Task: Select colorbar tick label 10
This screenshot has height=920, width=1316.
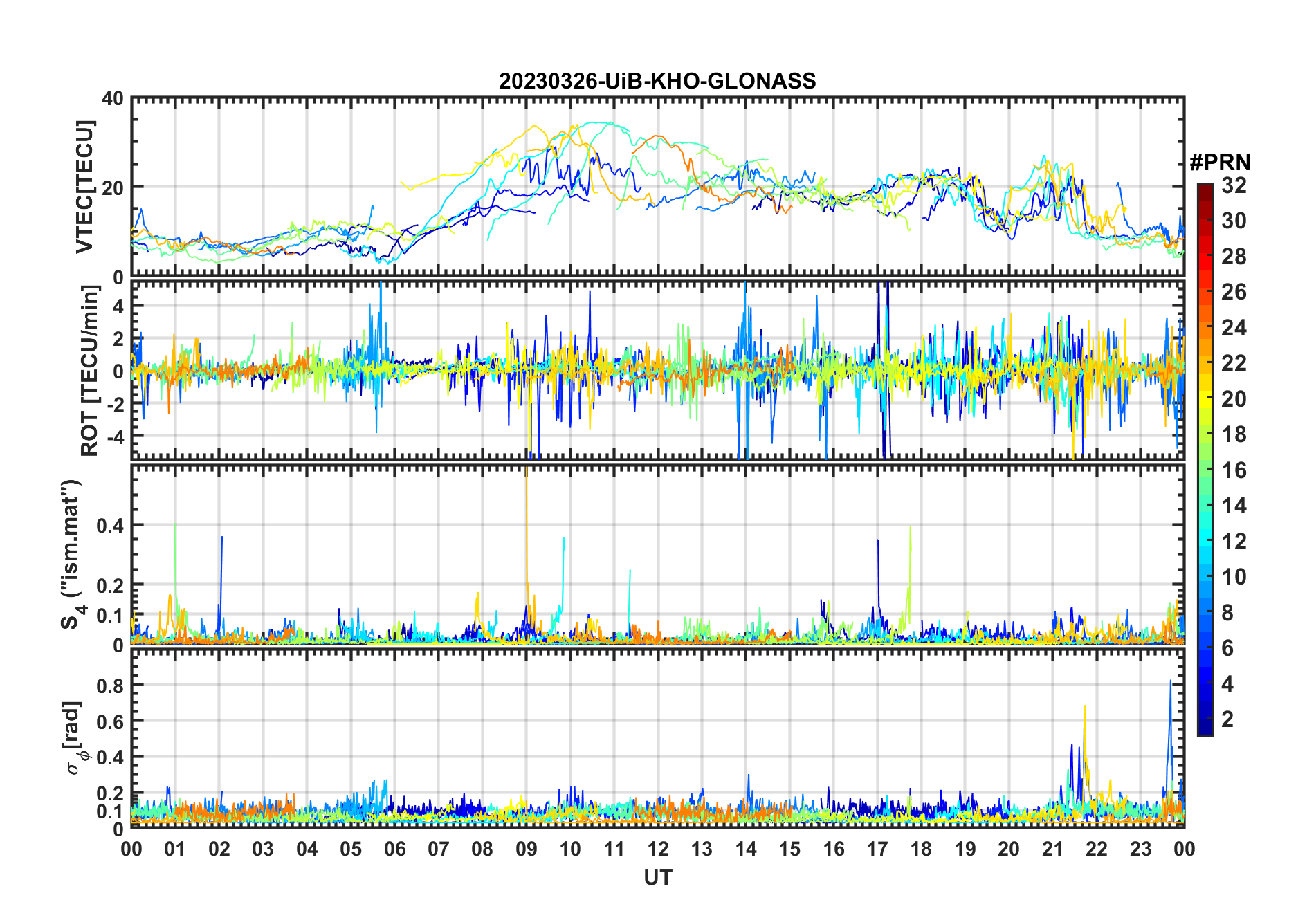Action: [x=1234, y=577]
